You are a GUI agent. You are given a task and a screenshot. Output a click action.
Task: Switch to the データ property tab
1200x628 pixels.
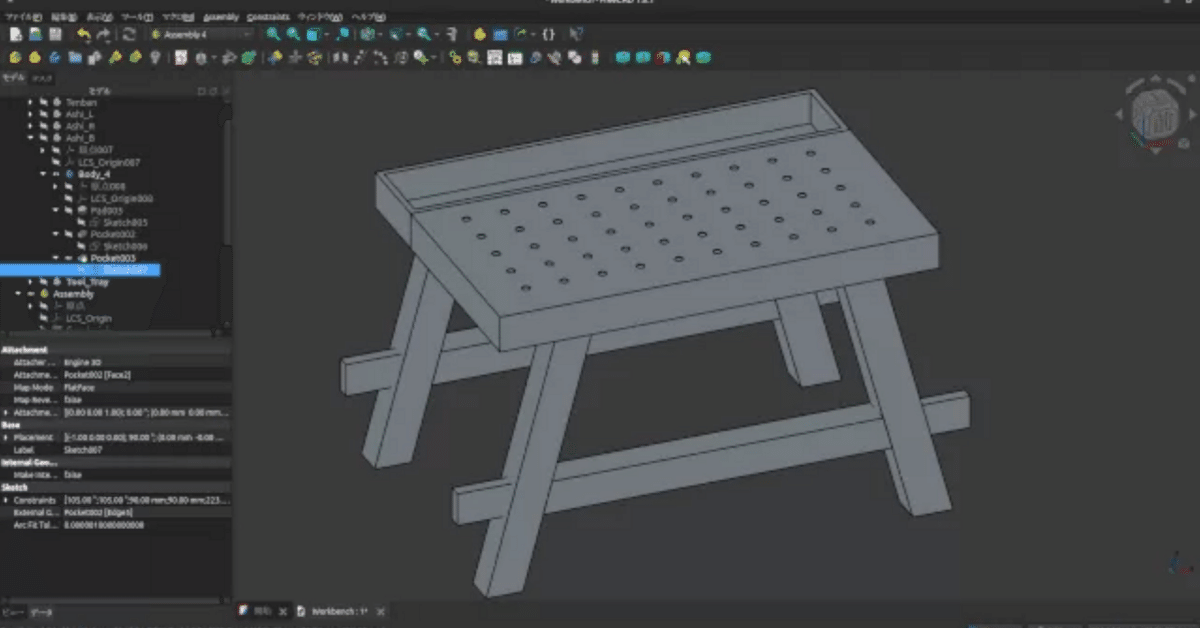click(x=41, y=611)
